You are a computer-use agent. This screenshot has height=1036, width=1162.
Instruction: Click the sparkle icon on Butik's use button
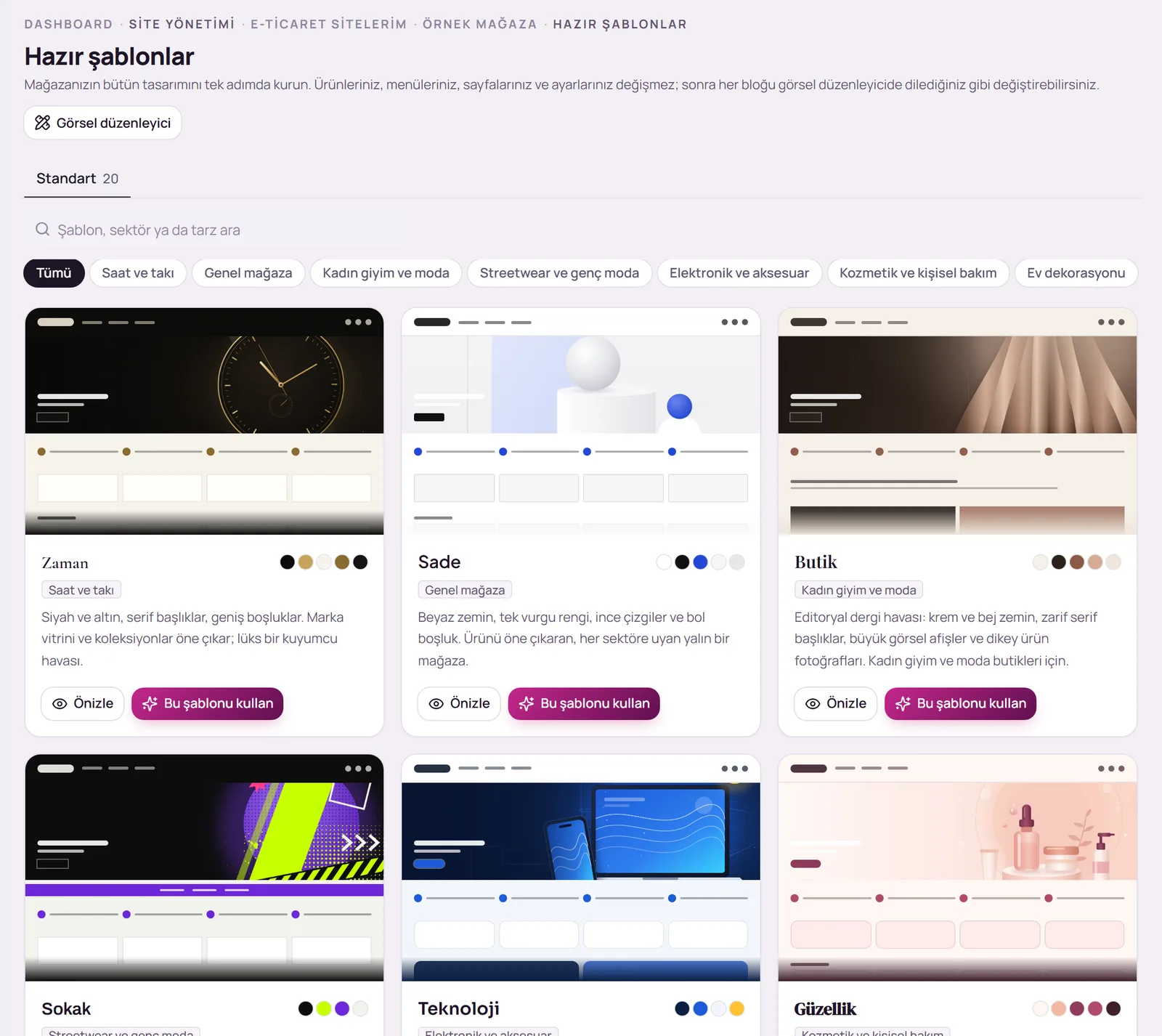tap(903, 703)
